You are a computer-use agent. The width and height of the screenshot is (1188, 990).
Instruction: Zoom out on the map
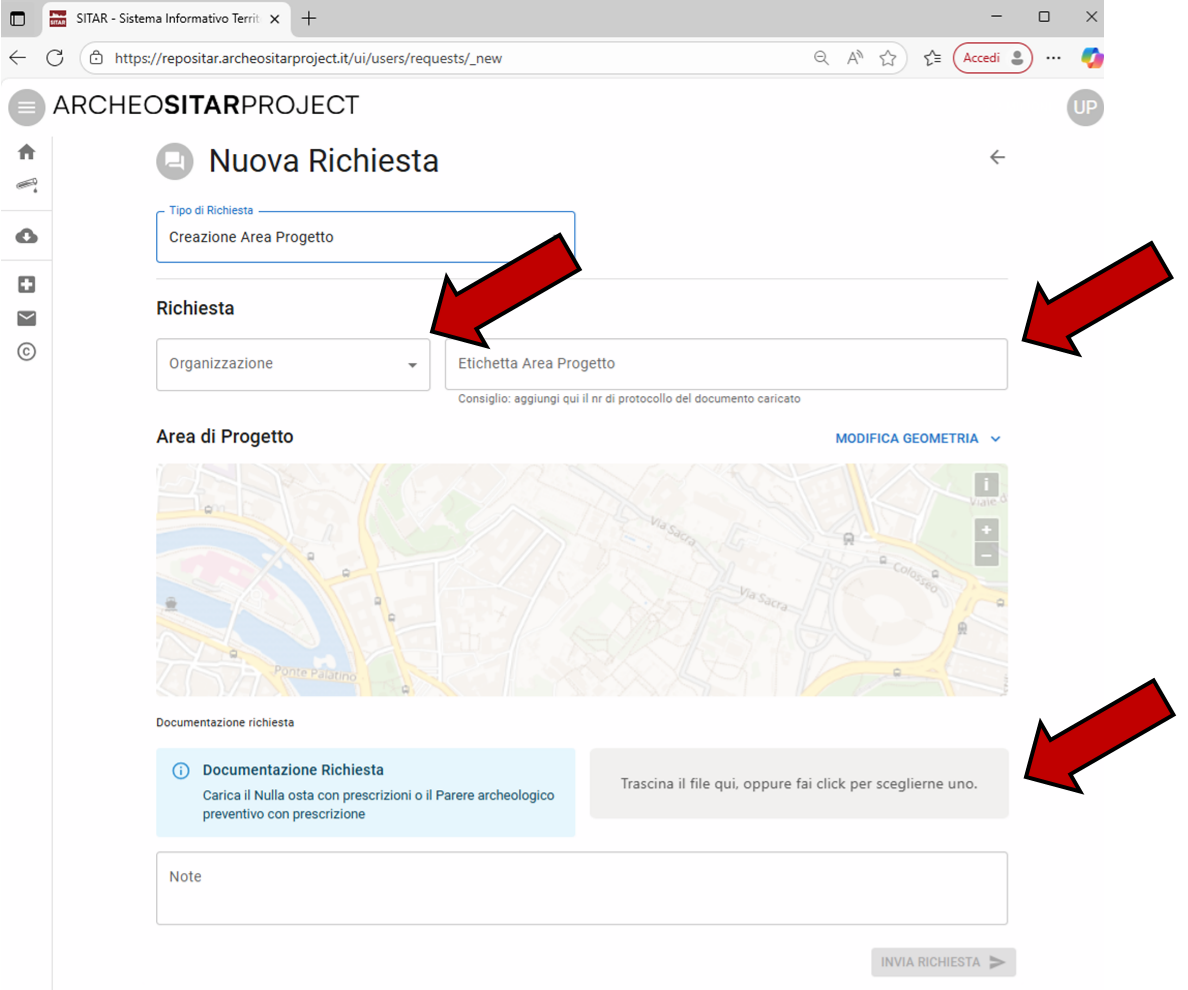[986, 554]
